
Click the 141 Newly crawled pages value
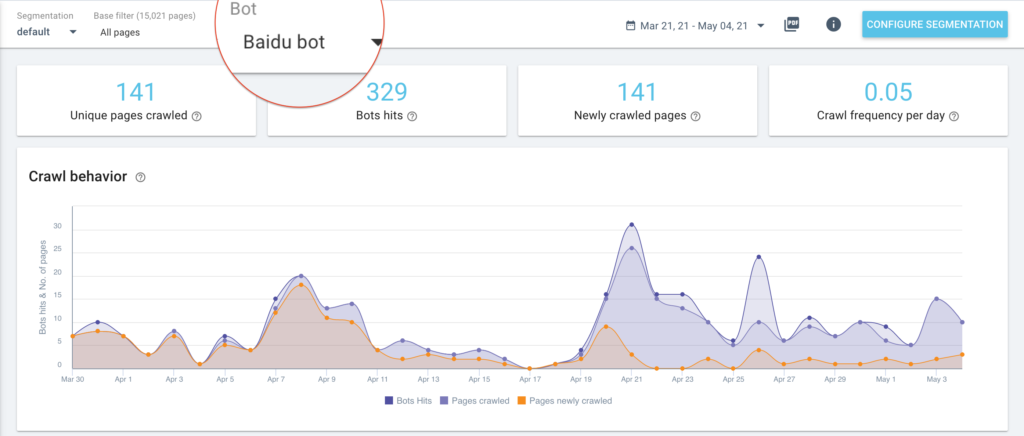(637, 92)
